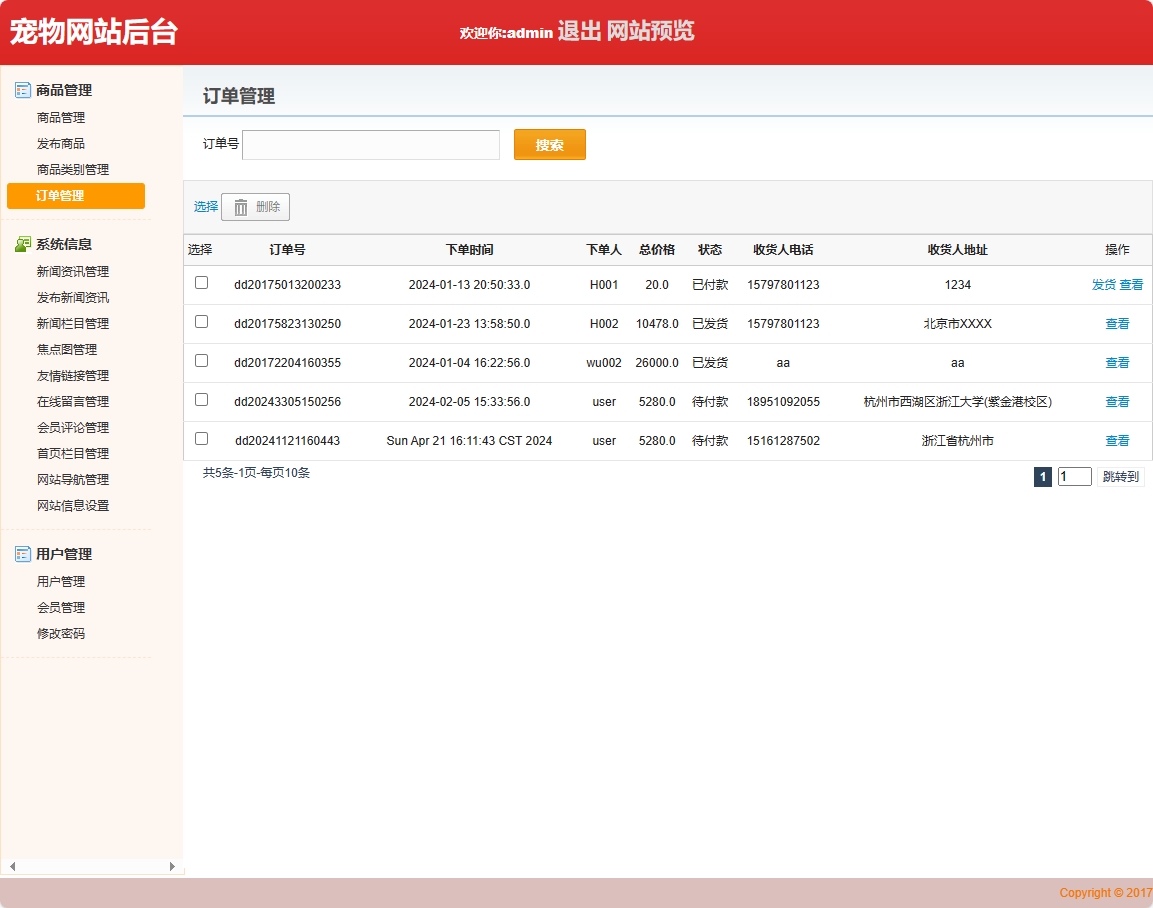
Task: Select checkbox for order dd20172204160355
Action: tap(201, 361)
